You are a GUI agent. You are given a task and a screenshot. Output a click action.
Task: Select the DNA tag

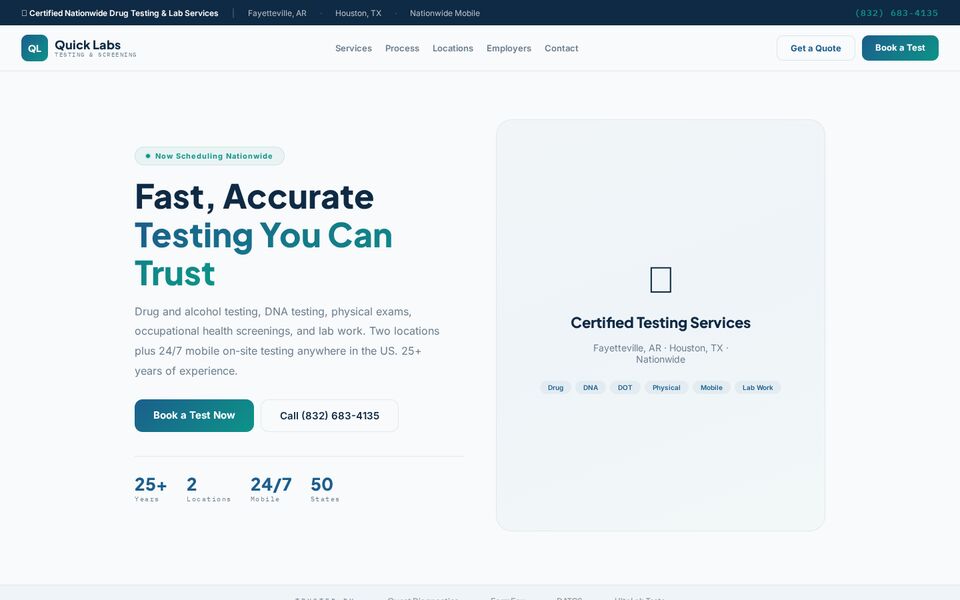pyautogui.click(x=590, y=388)
